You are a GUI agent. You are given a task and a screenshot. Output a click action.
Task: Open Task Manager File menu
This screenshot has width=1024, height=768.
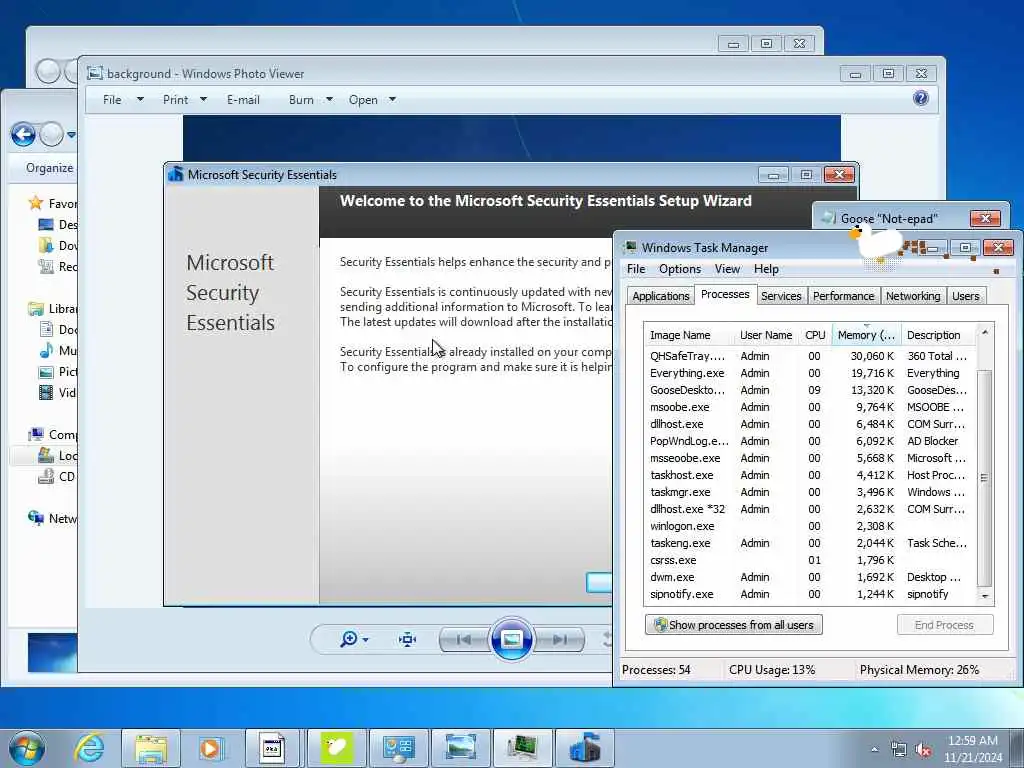click(635, 269)
